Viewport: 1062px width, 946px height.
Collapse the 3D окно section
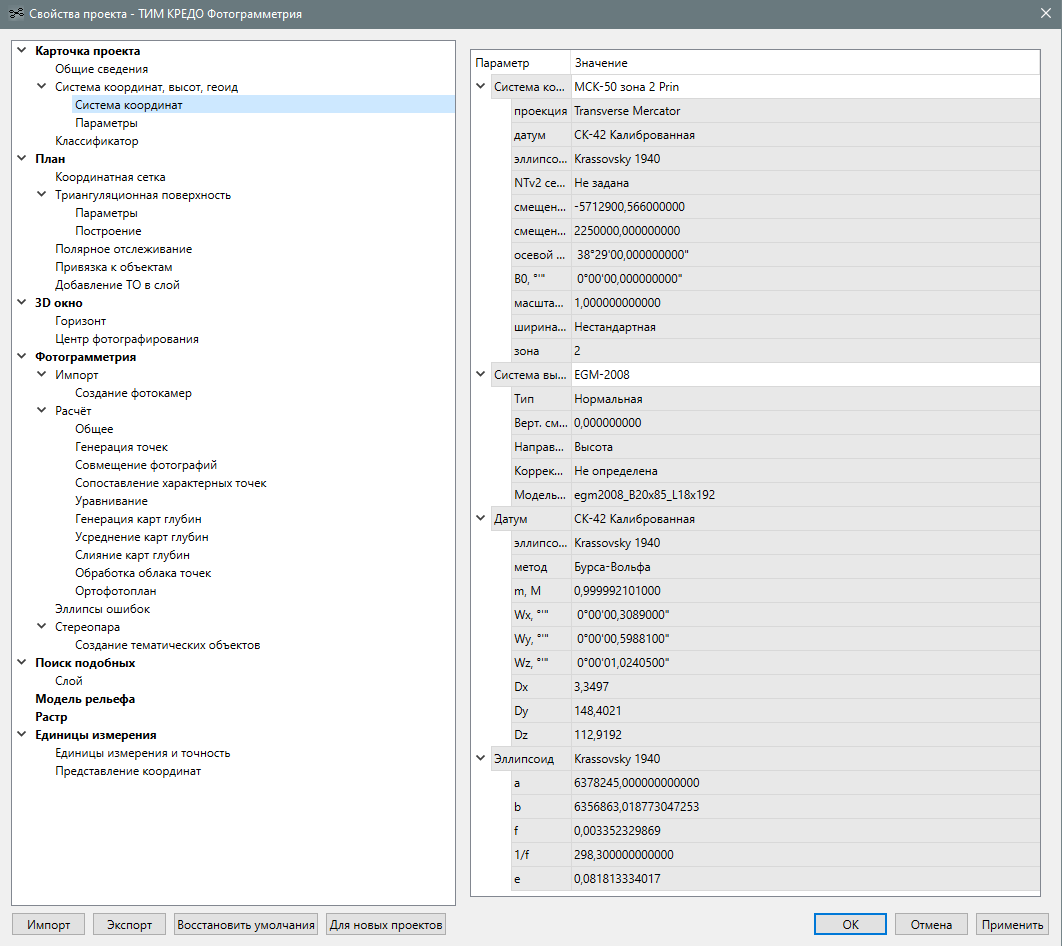tap(22, 303)
